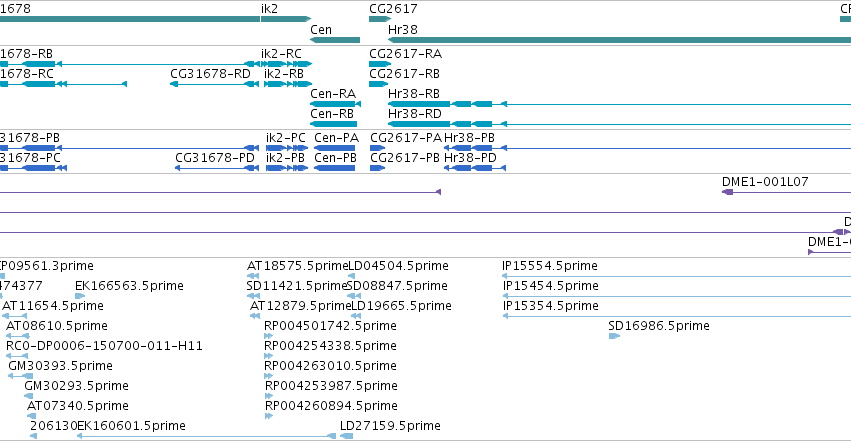
Task: Select the Hr38 gene span bar
Action: pyautogui.click(x=619, y=40)
